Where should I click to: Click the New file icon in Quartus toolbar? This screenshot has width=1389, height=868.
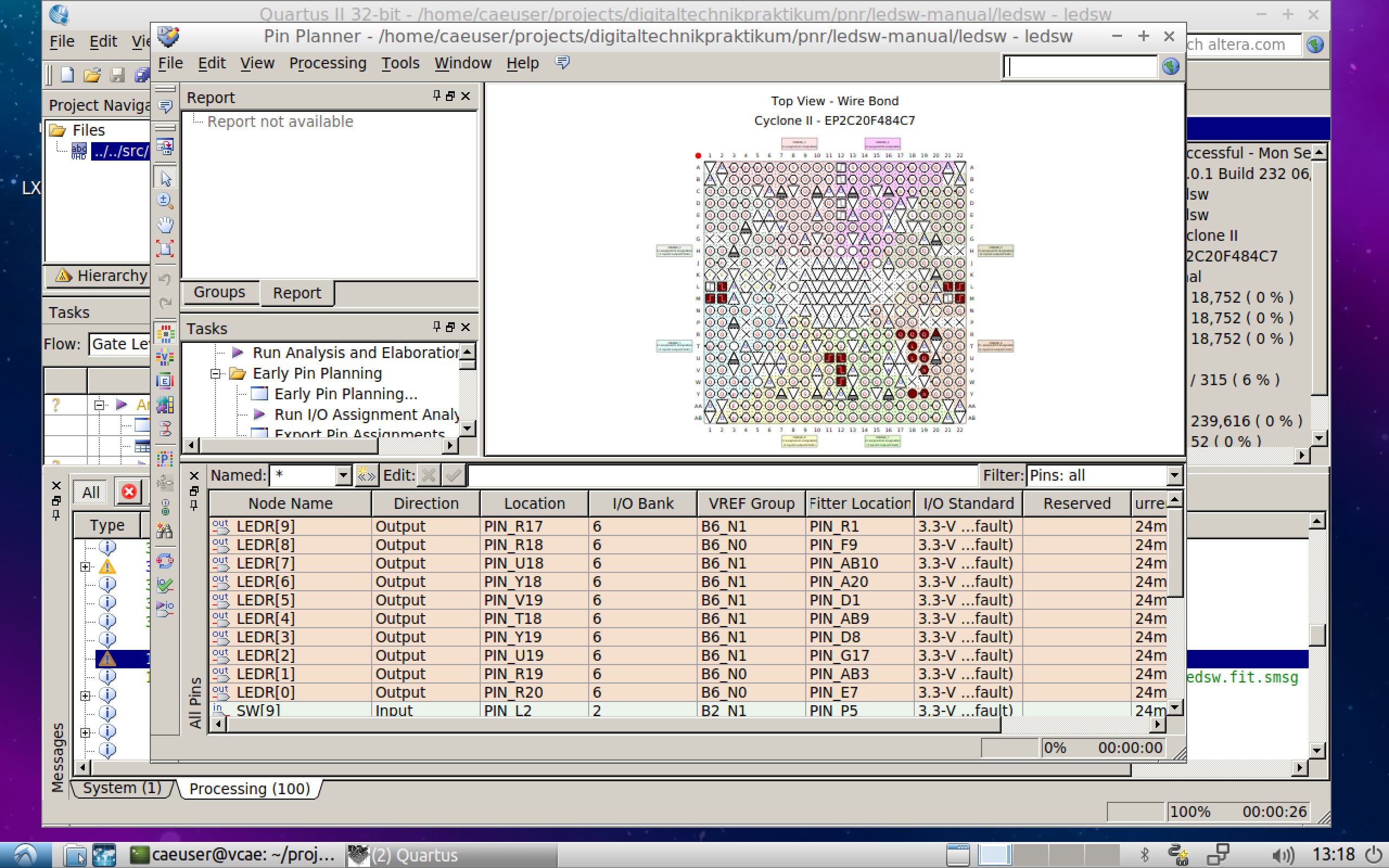coord(68,75)
